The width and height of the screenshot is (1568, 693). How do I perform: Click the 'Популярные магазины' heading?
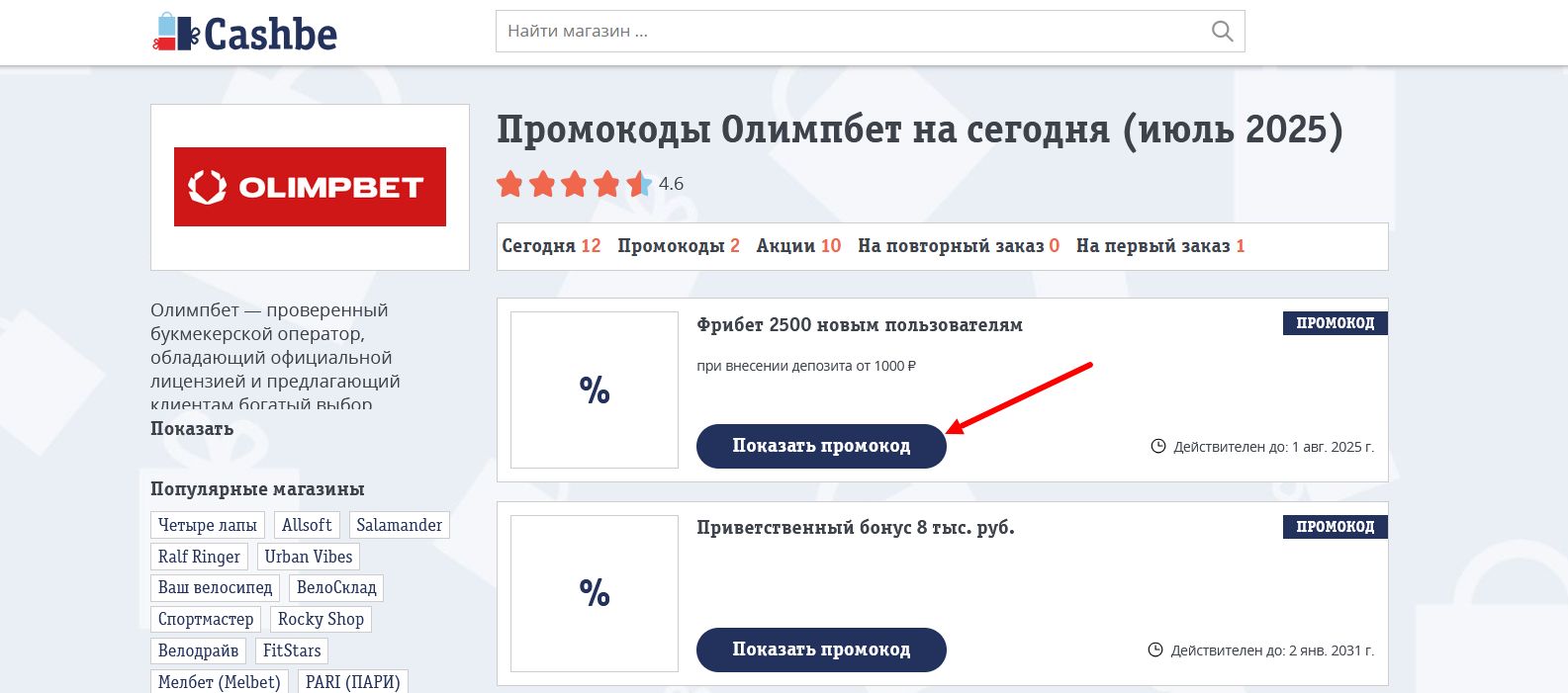coord(257,489)
